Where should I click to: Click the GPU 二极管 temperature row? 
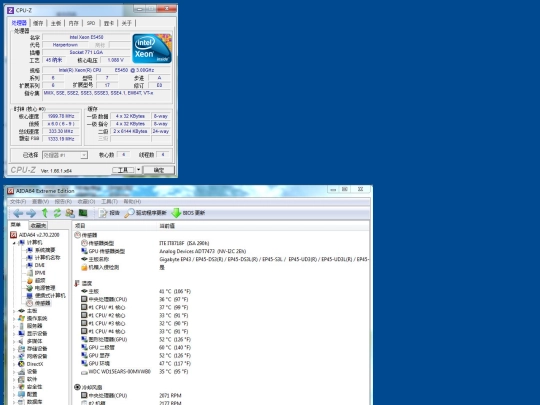coord(220,347)
